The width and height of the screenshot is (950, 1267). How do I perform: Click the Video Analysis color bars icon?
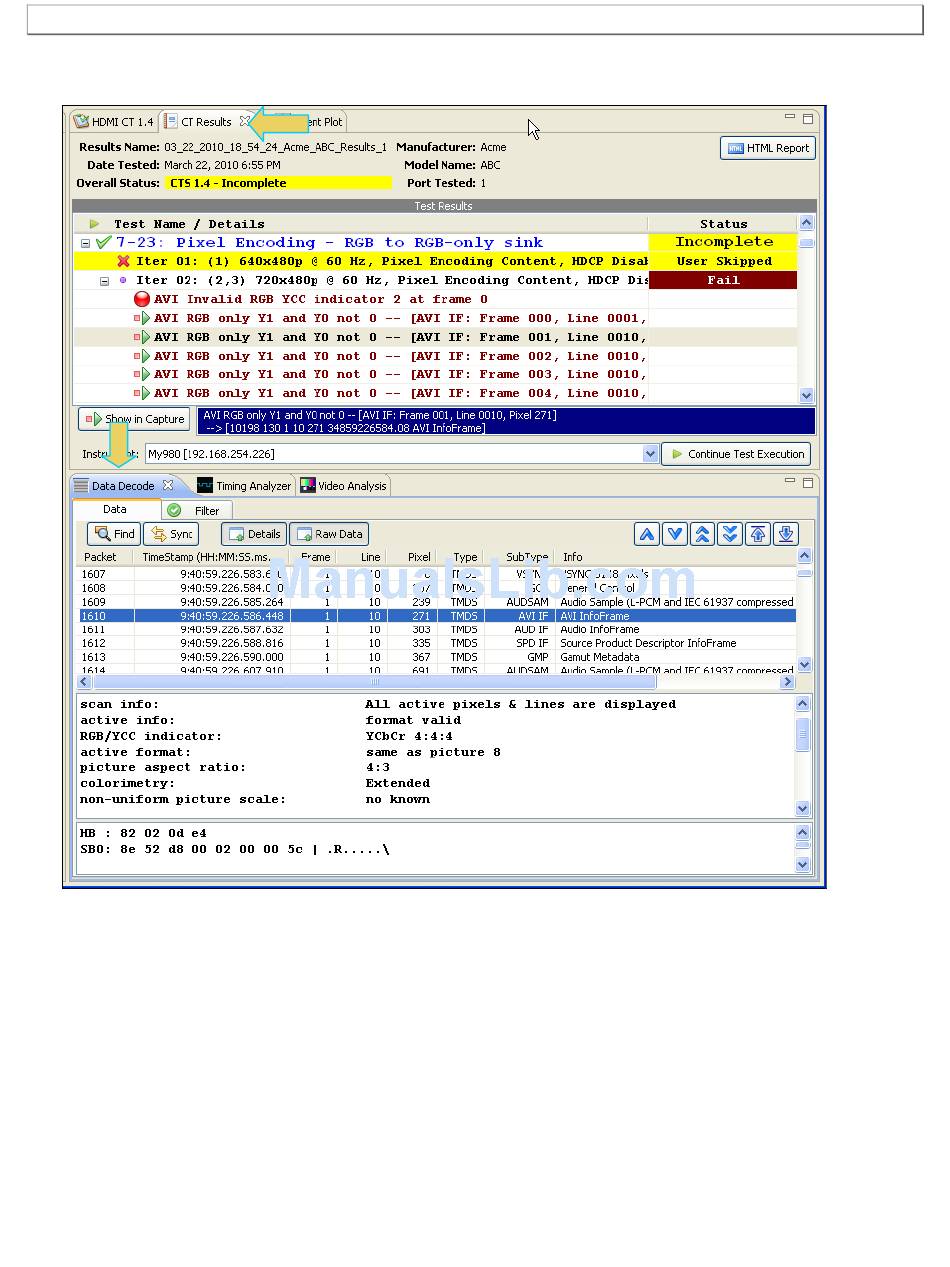(308, 486)
